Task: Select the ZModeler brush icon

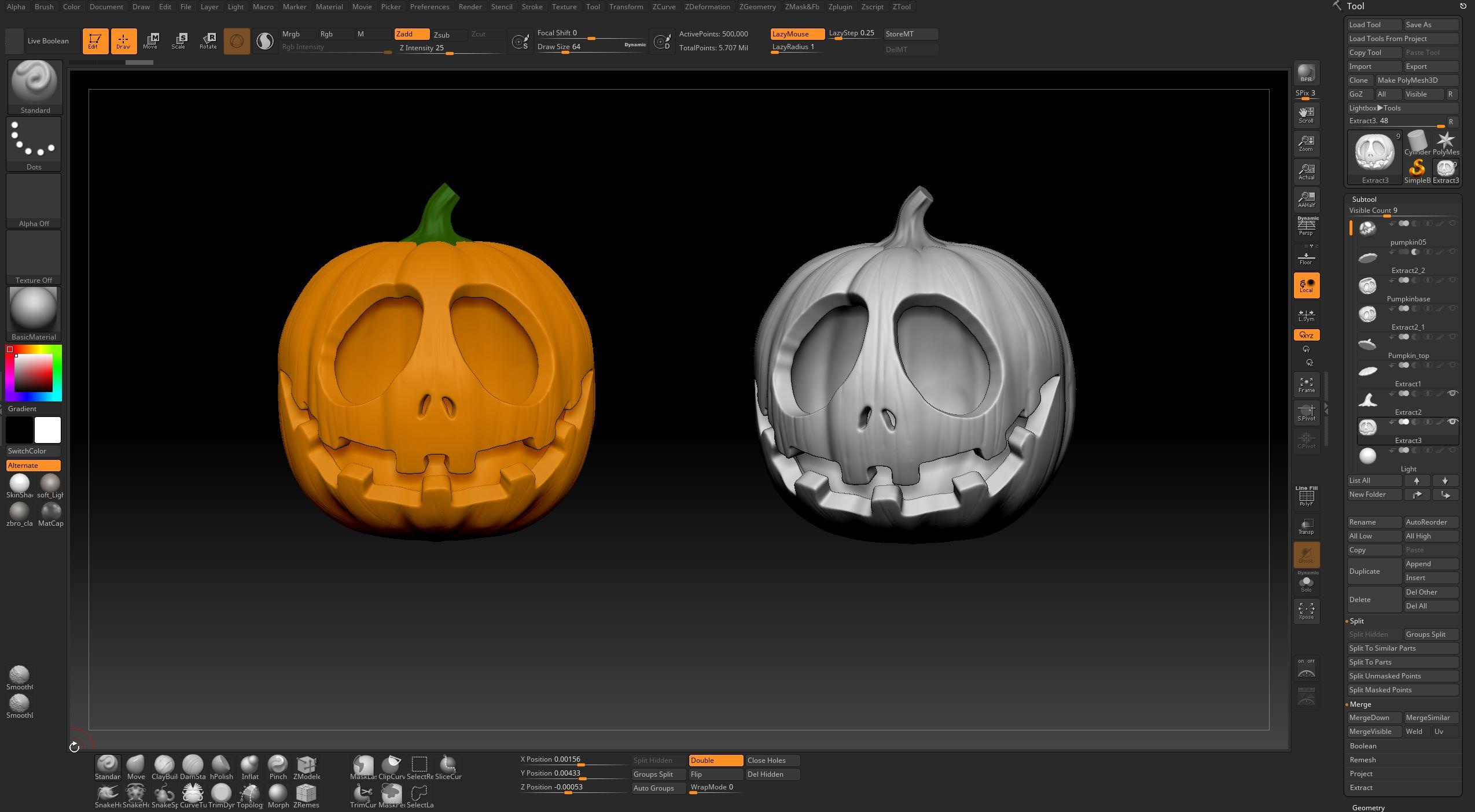Action: pos(306,767)
